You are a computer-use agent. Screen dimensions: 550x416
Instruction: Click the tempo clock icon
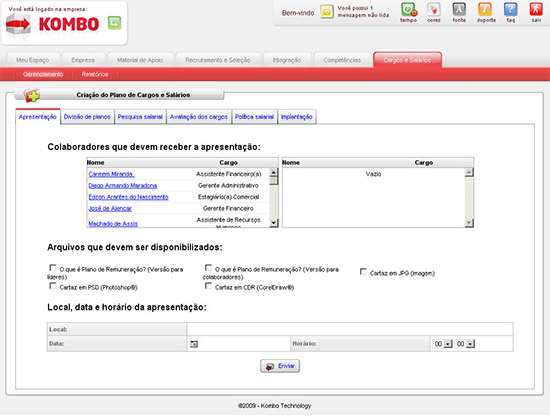click(x=409, y=10)
